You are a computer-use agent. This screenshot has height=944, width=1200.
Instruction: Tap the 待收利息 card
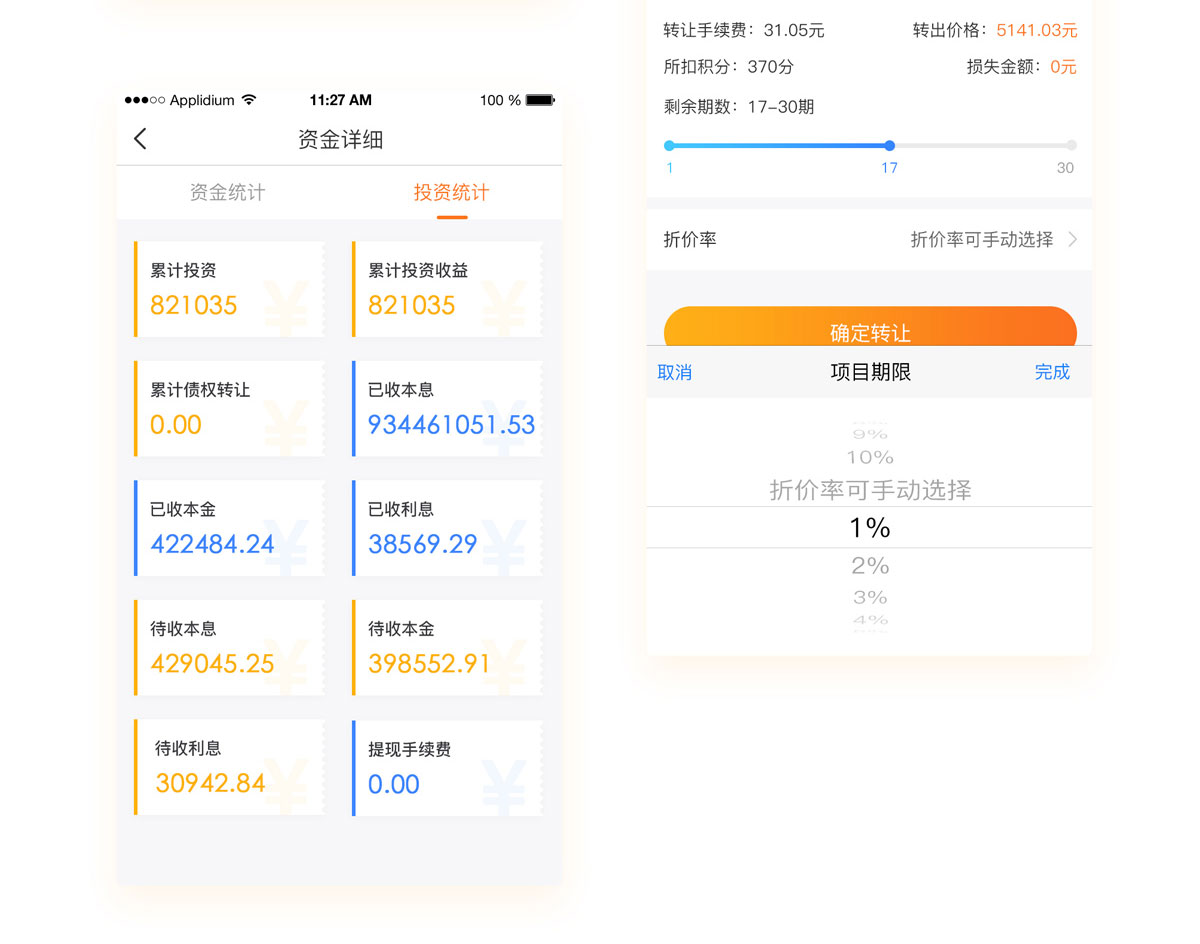229,767
